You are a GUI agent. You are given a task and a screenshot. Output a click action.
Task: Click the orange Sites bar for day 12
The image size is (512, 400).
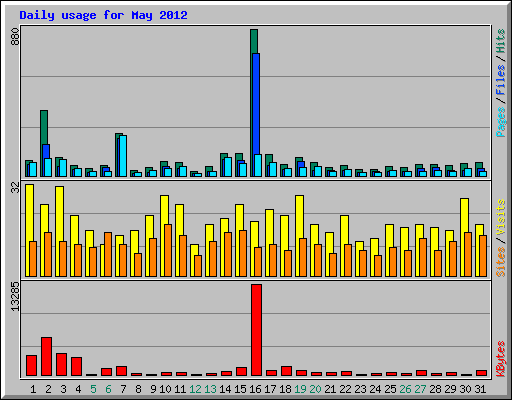point(198,266)
